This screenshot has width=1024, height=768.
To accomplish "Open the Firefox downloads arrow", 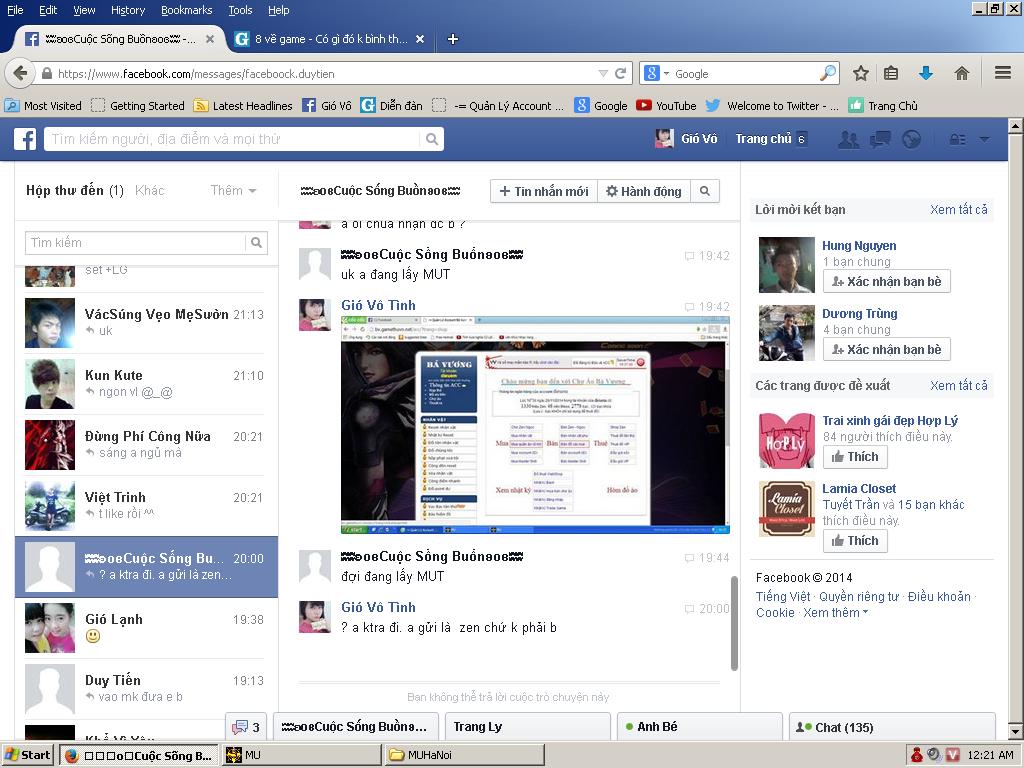I will (x=925, y=73).
